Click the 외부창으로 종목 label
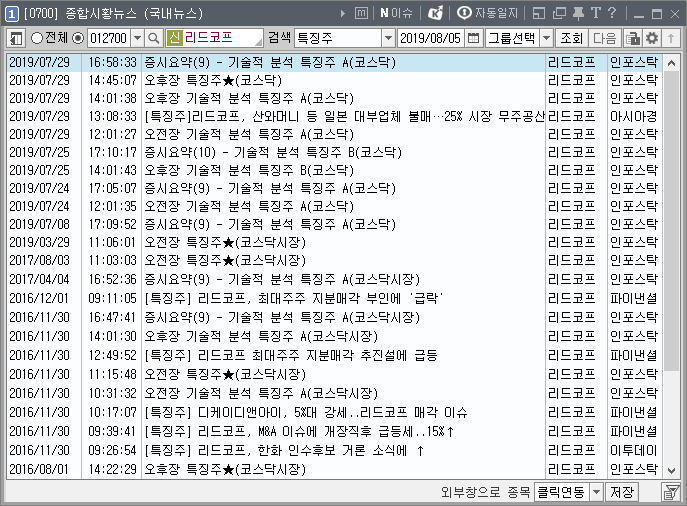 pos(486,492)
